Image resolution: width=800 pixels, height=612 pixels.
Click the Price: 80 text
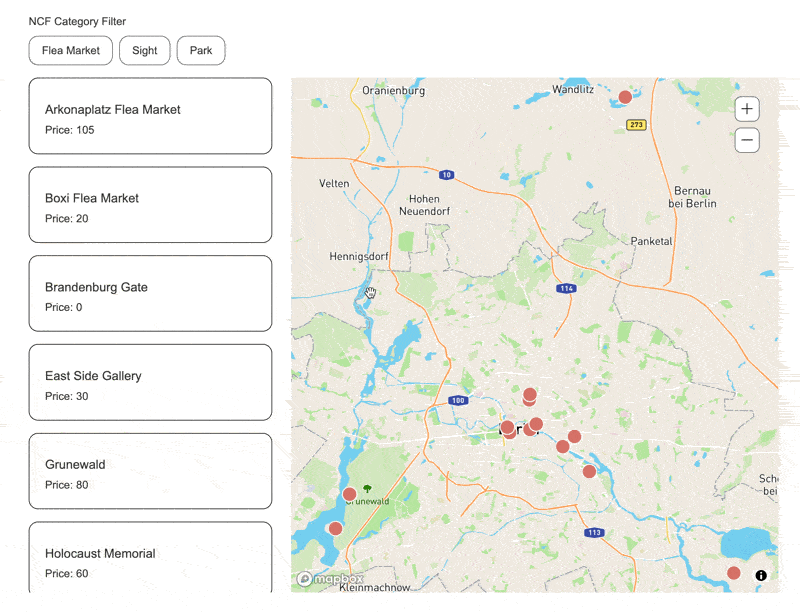(x=66, y=485)
